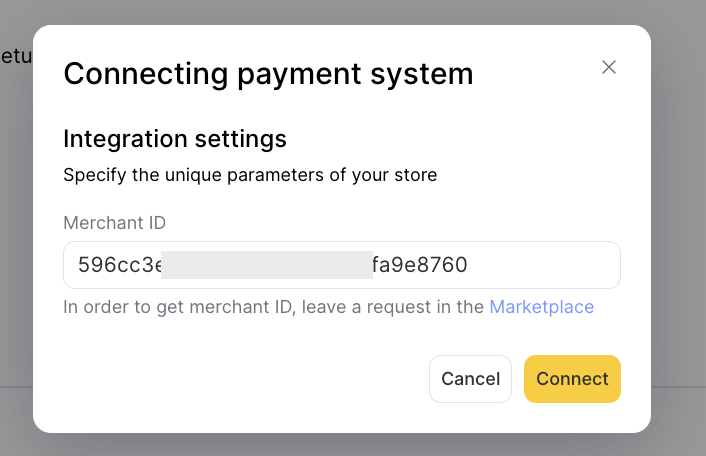Screen dimensions: 706x456
Task: Click blank dialog area beside the Cancel button
Action: [243, 379]
